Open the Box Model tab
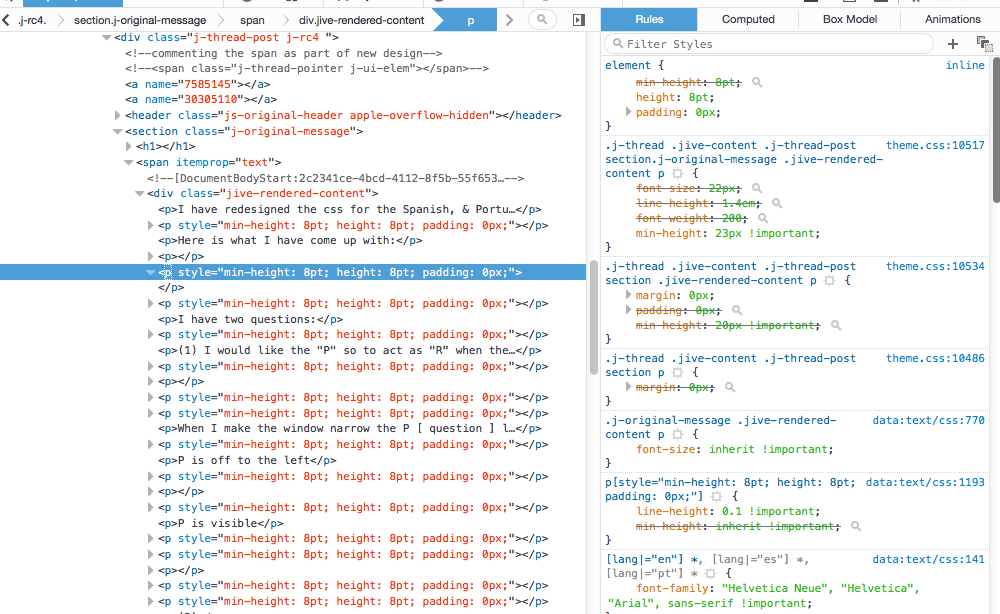Image resolution: width=1000 pixels, height=614 pixels. point(848,19)
